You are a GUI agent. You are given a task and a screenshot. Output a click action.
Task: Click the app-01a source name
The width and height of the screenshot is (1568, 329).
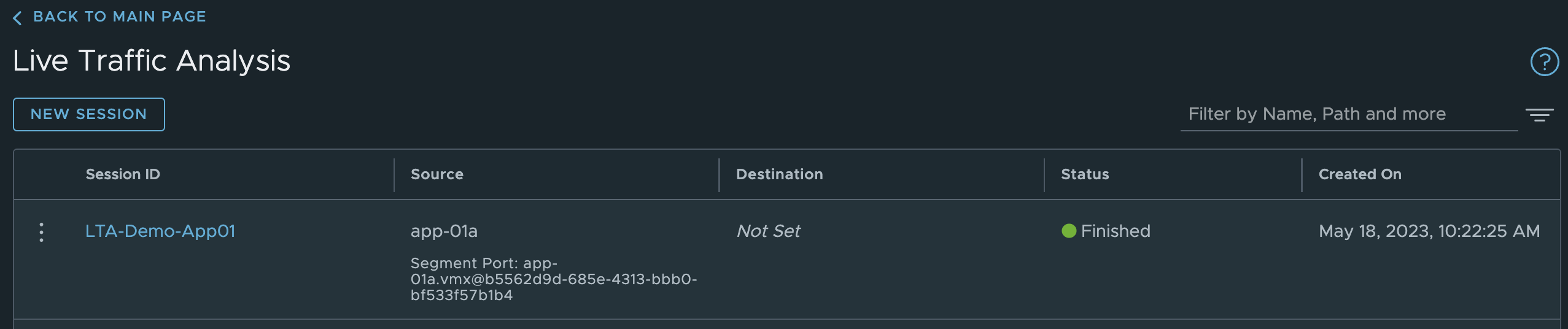pos(444,231)
